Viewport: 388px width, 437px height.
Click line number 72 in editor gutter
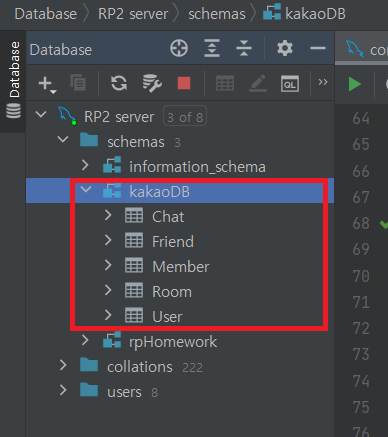click(x=361, y=328)
